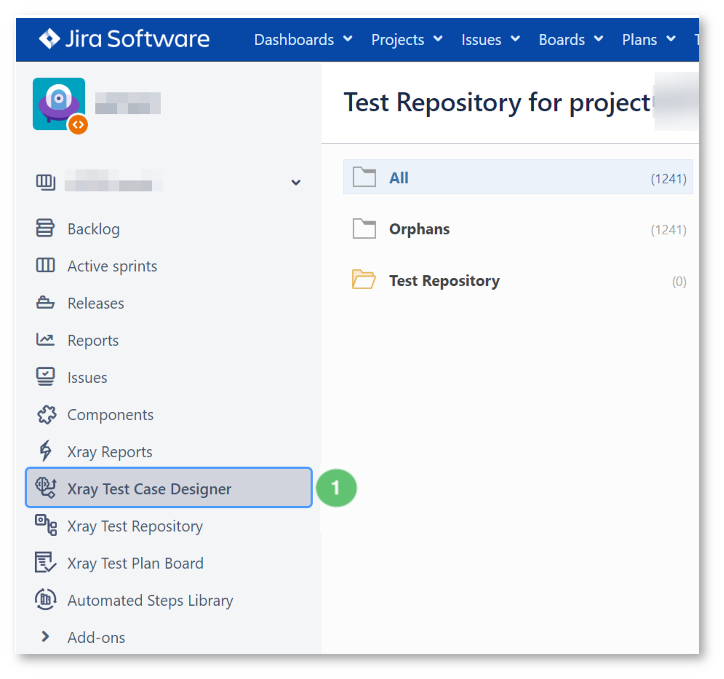724x679 pixels.
Task: Click the Active sprints icon
Action: pyautogui.click(x=45, y=265)
